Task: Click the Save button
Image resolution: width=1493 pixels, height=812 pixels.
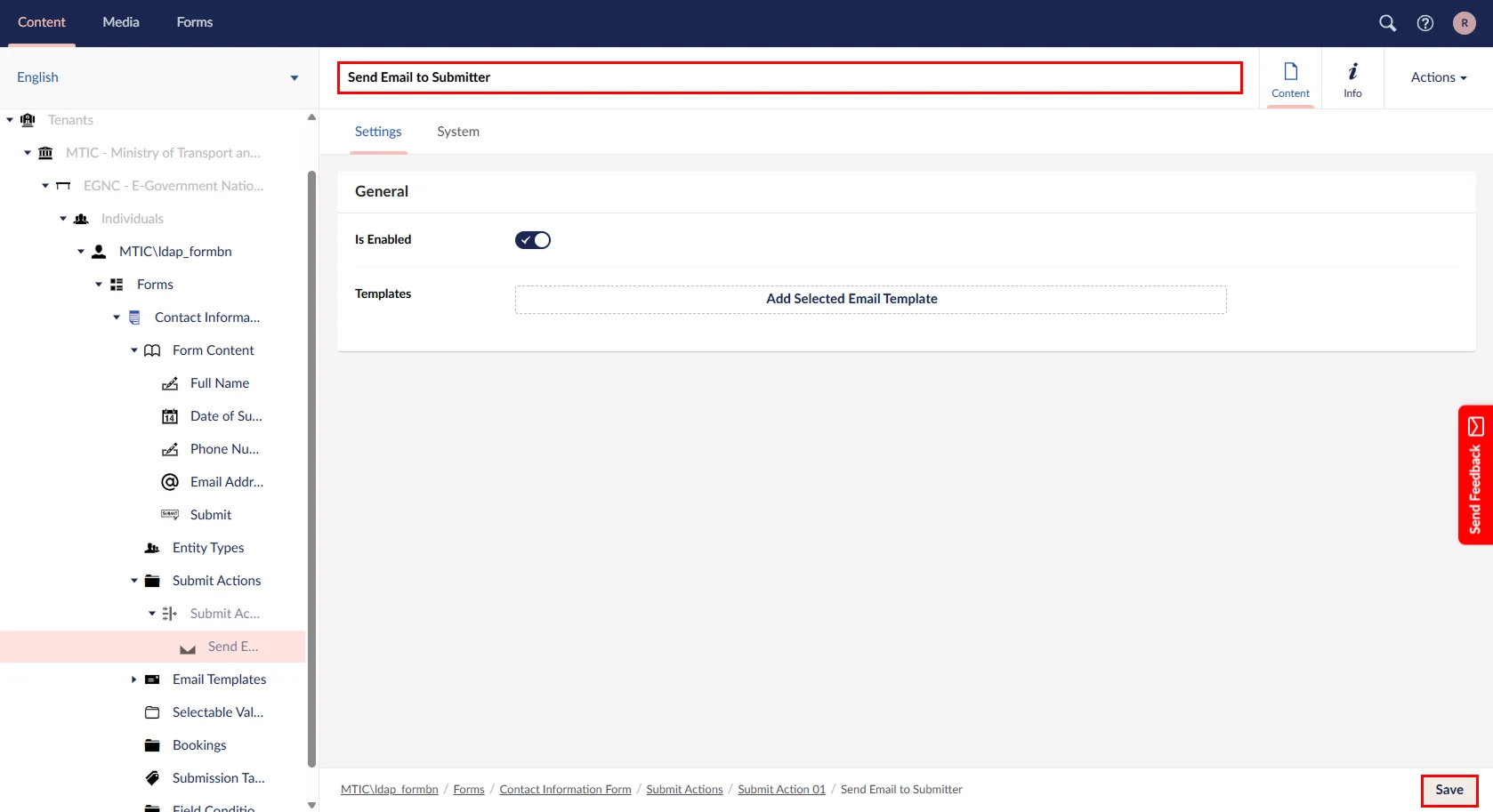Action: [1449, 790]
